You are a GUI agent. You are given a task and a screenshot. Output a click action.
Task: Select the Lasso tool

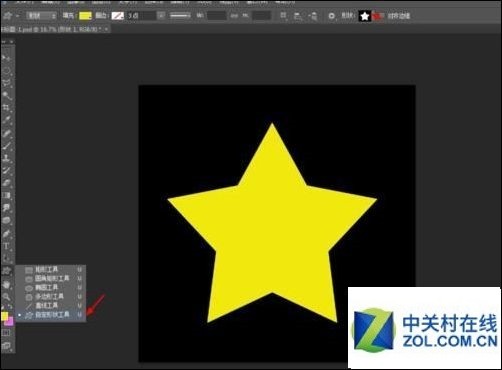click(7, 83)
